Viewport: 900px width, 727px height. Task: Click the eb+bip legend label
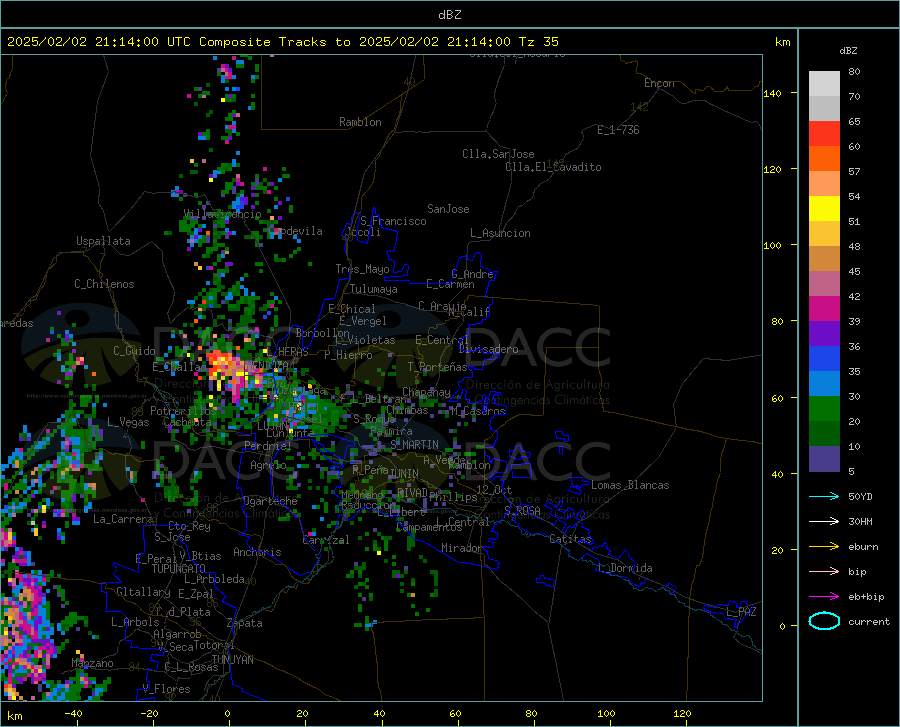pyautogui.click(x=866, y=597)
